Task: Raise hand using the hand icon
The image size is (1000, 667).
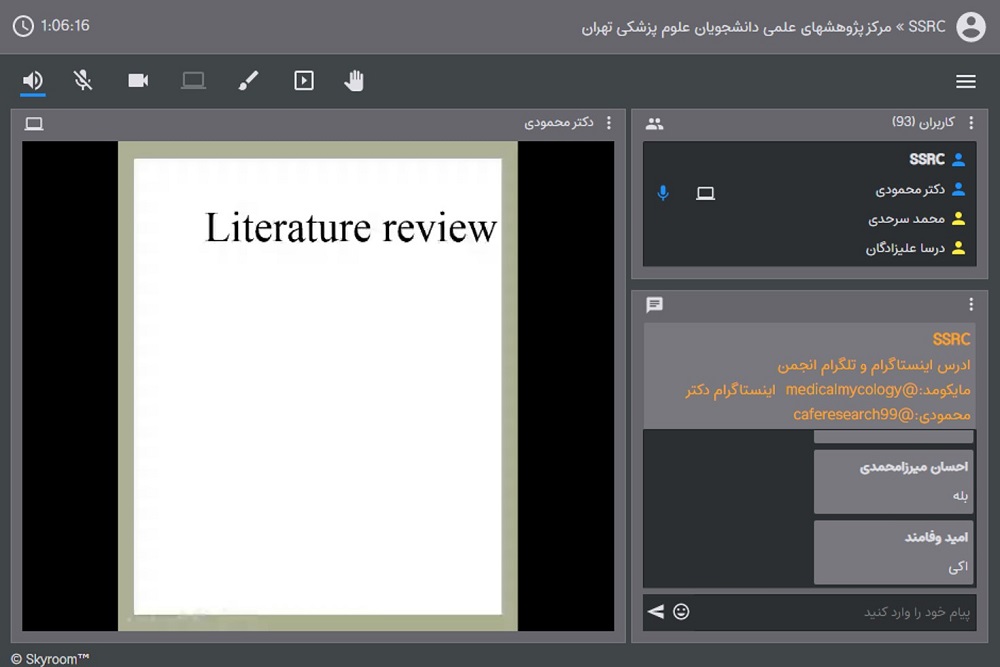Action: click(354, 81)
